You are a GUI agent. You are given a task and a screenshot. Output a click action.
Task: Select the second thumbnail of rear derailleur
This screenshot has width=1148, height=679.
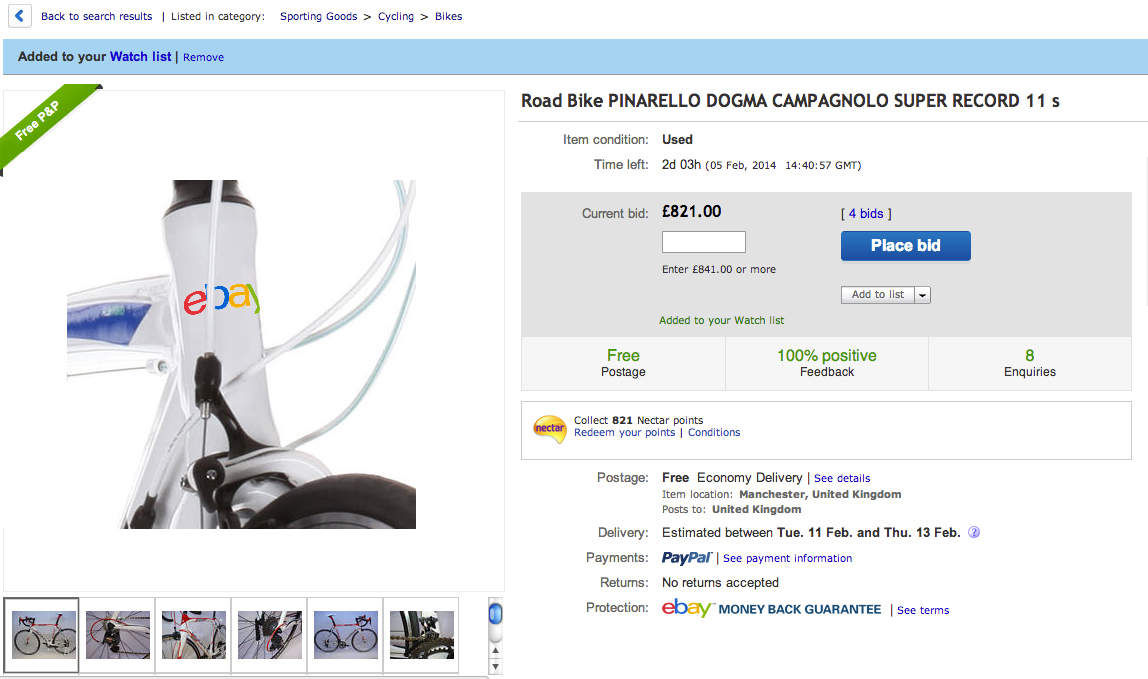pyautogui.click(x=118, y=635)
